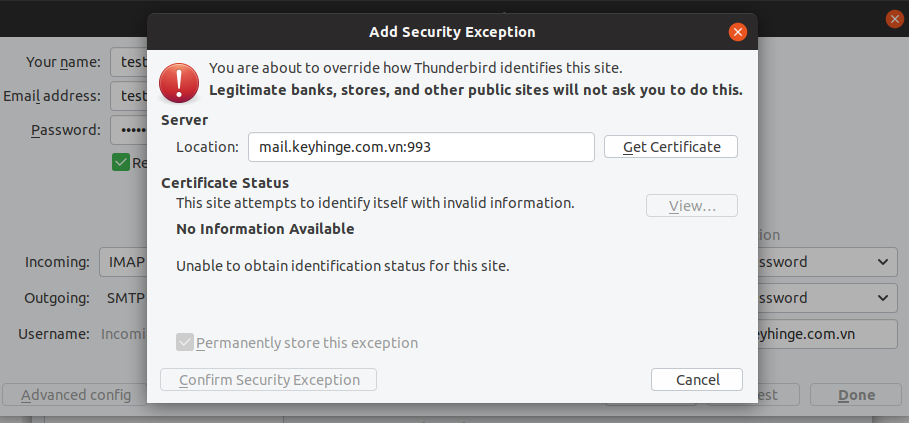Click the Your name input field

coord(129,62)
